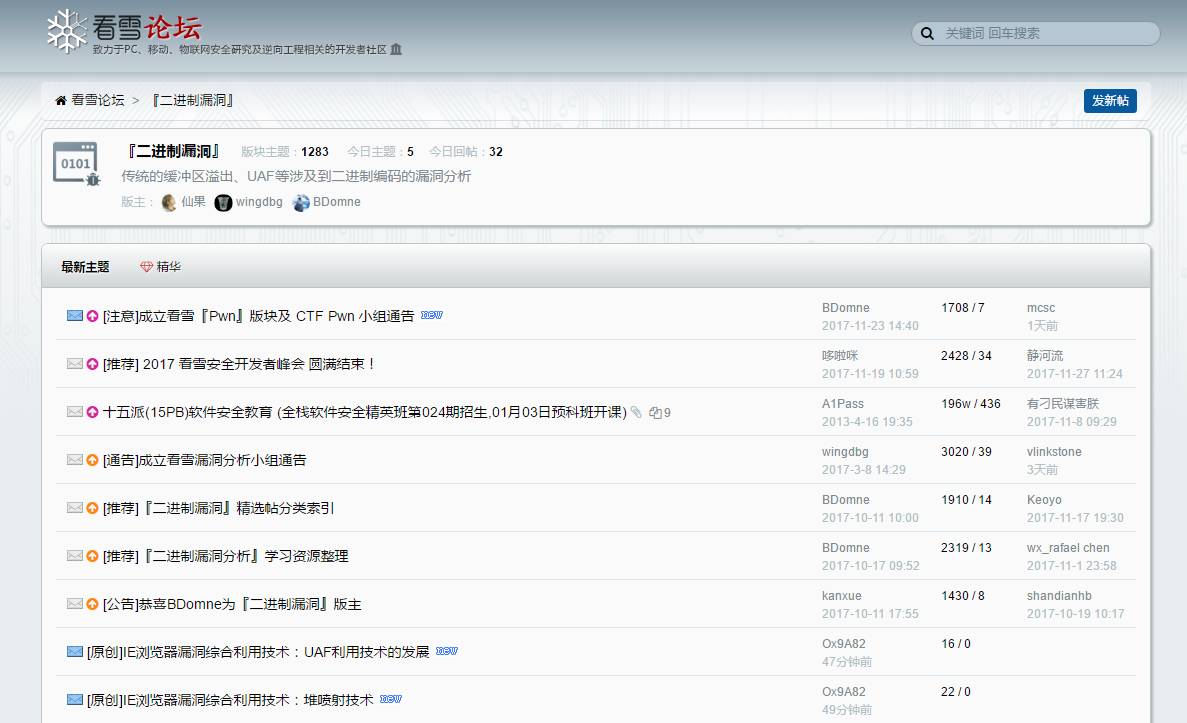Open moderator 仙果's avatar
Image resolution: width=1187 pixels, height=723 pixels.
coord(169,202)
